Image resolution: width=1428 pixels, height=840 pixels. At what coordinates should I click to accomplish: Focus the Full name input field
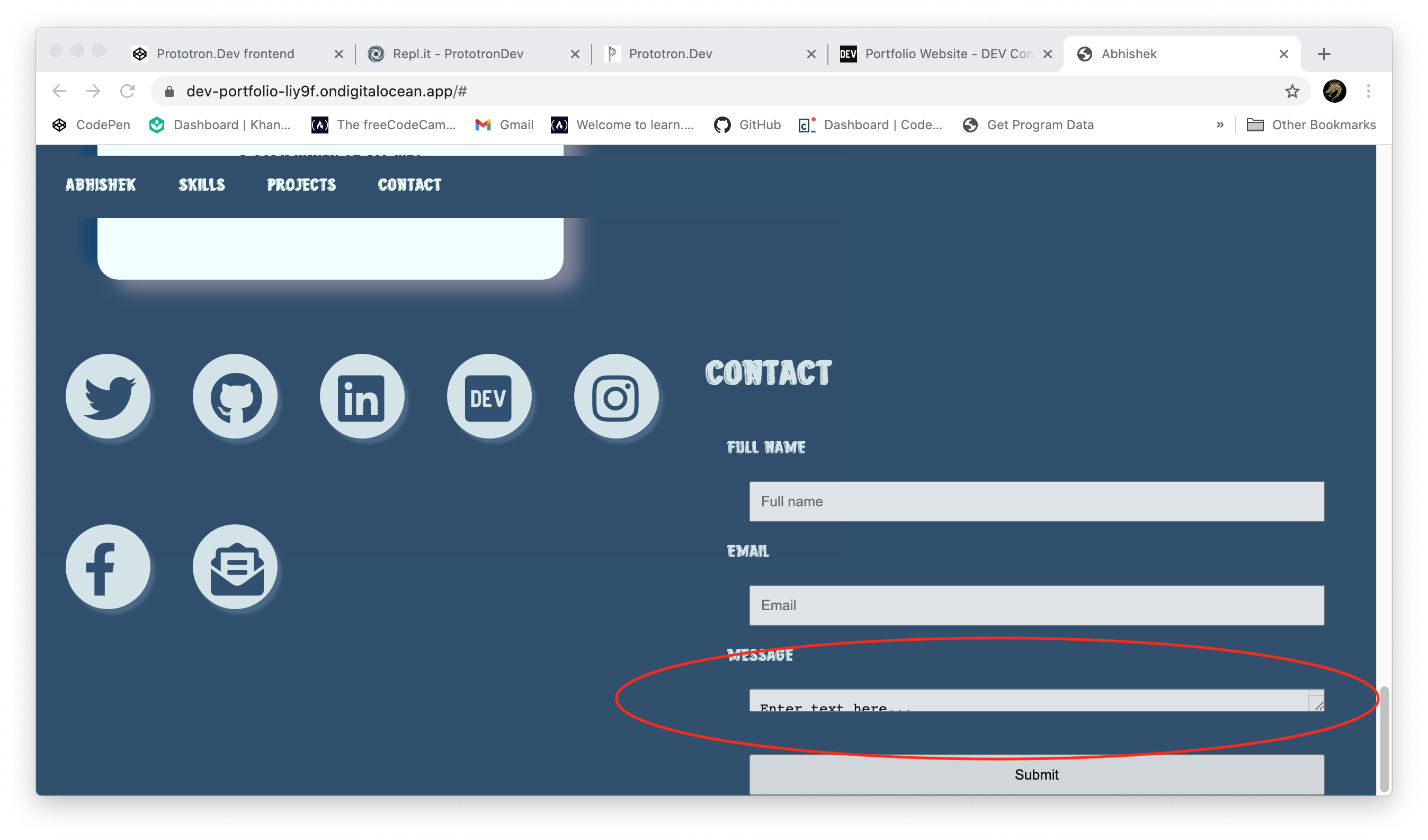click(x=1037, y=501)
